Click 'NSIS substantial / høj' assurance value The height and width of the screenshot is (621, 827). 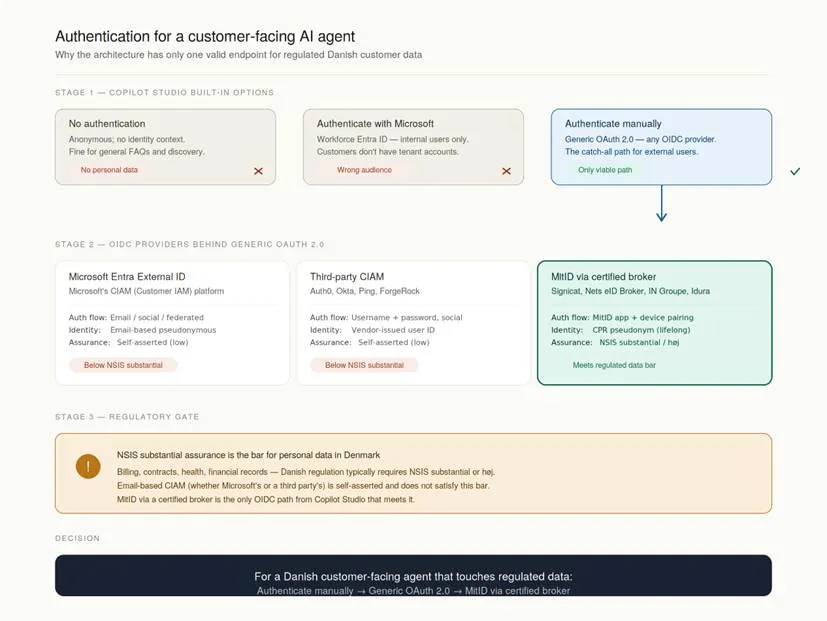[x=639, y=342]
